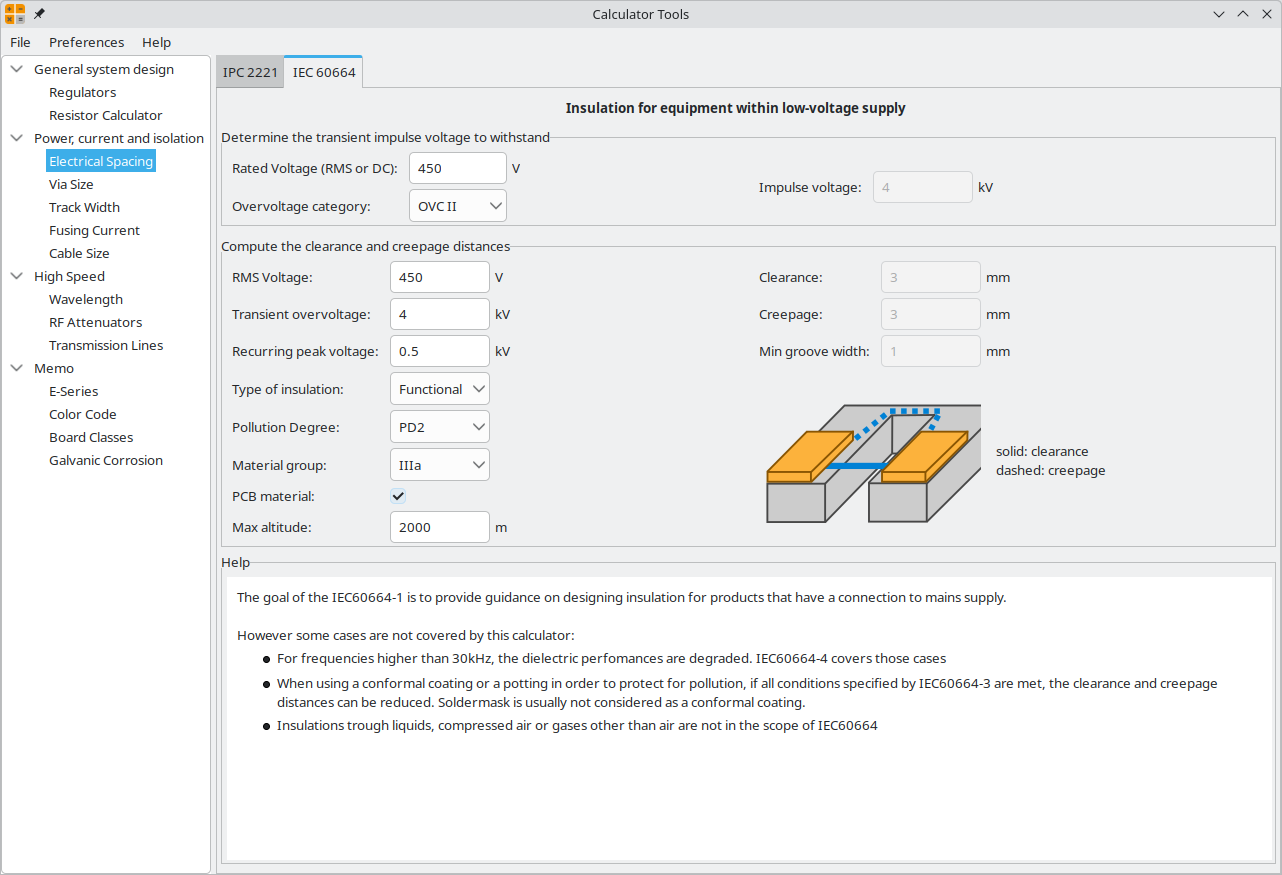This screenshot has width=1282, height=875.
Task: Click the Min groove width result field
Action: (931, 352)
